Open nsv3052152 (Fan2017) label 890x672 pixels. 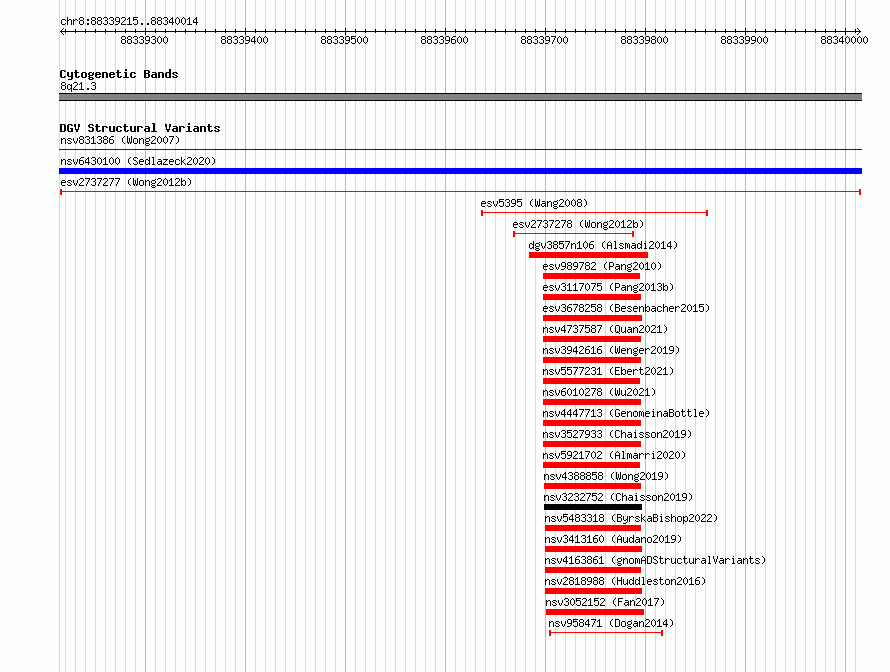(x=605, y=602)
